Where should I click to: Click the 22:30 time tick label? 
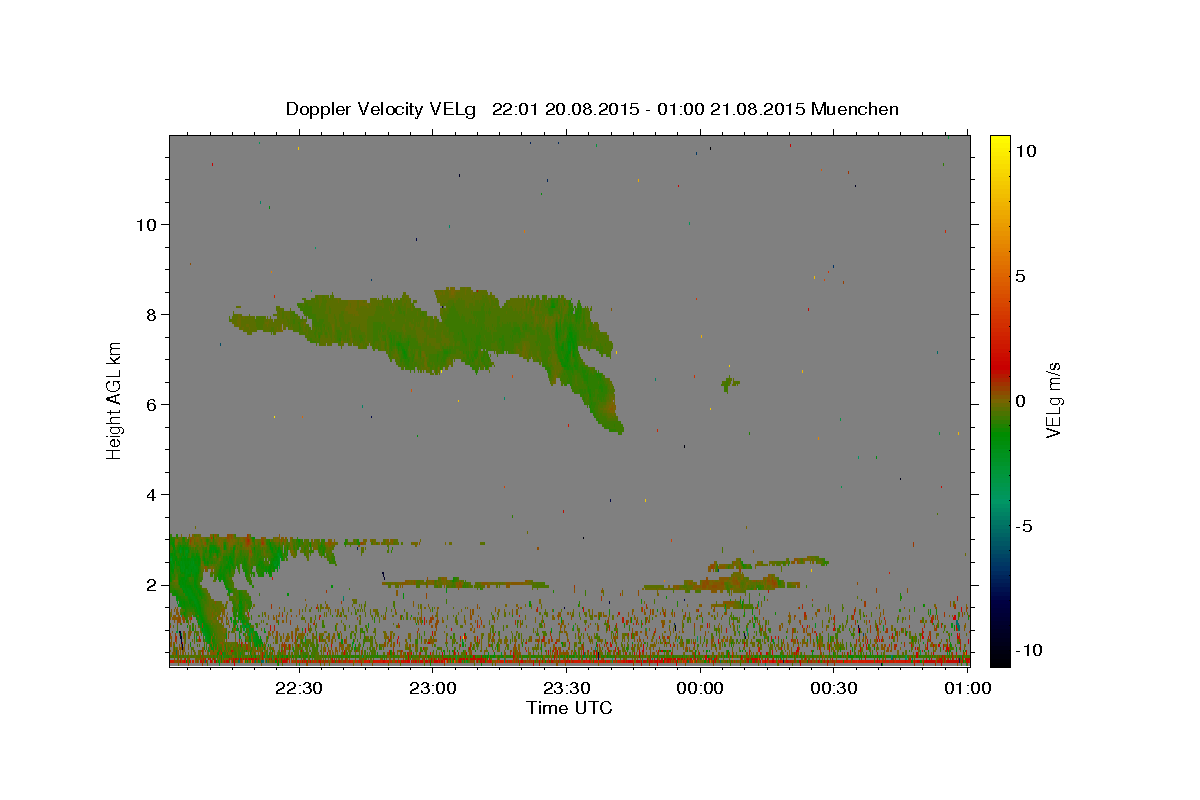[x=300, y=689]
